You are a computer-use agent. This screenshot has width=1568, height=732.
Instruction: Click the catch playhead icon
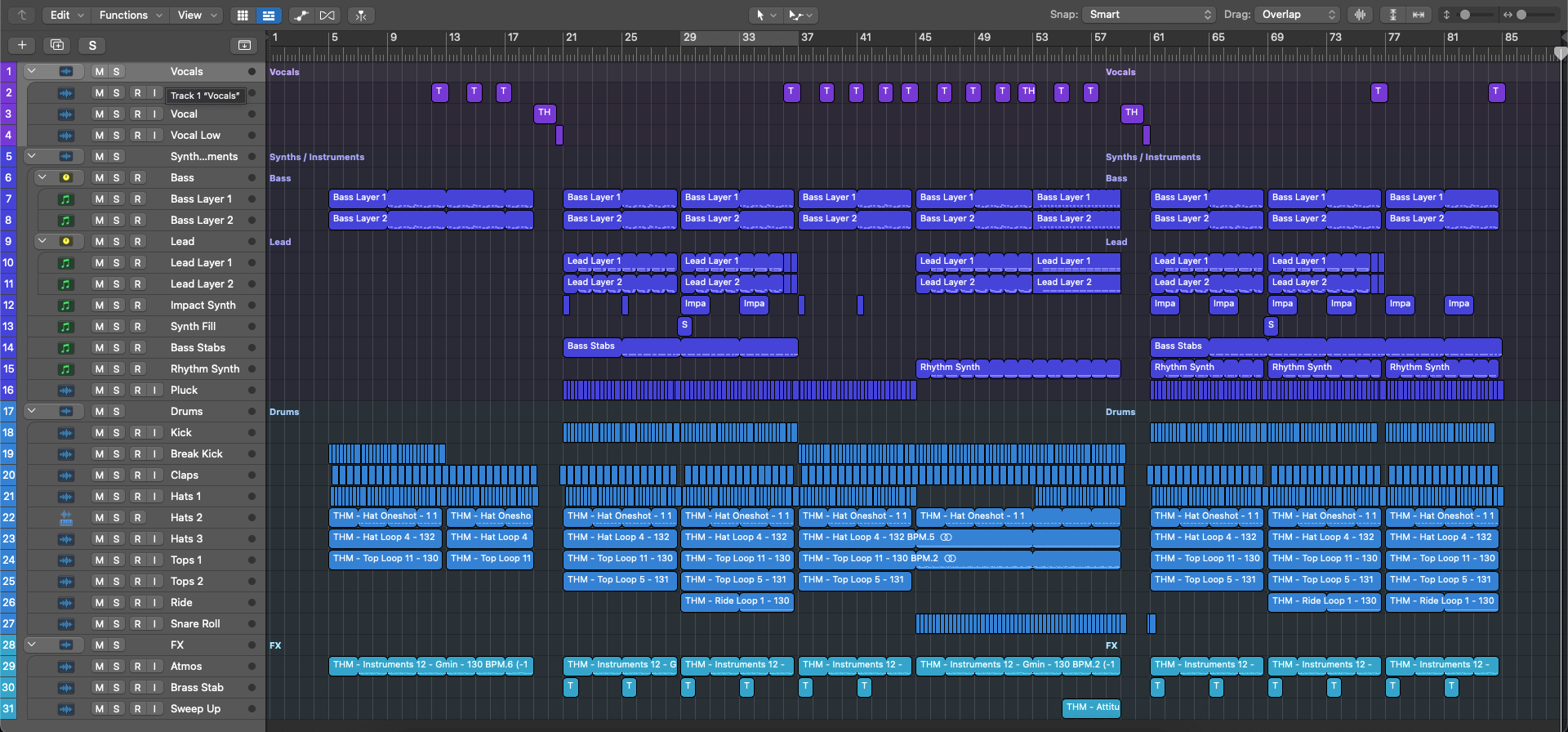pyautogui.click(x=361, y=15)
